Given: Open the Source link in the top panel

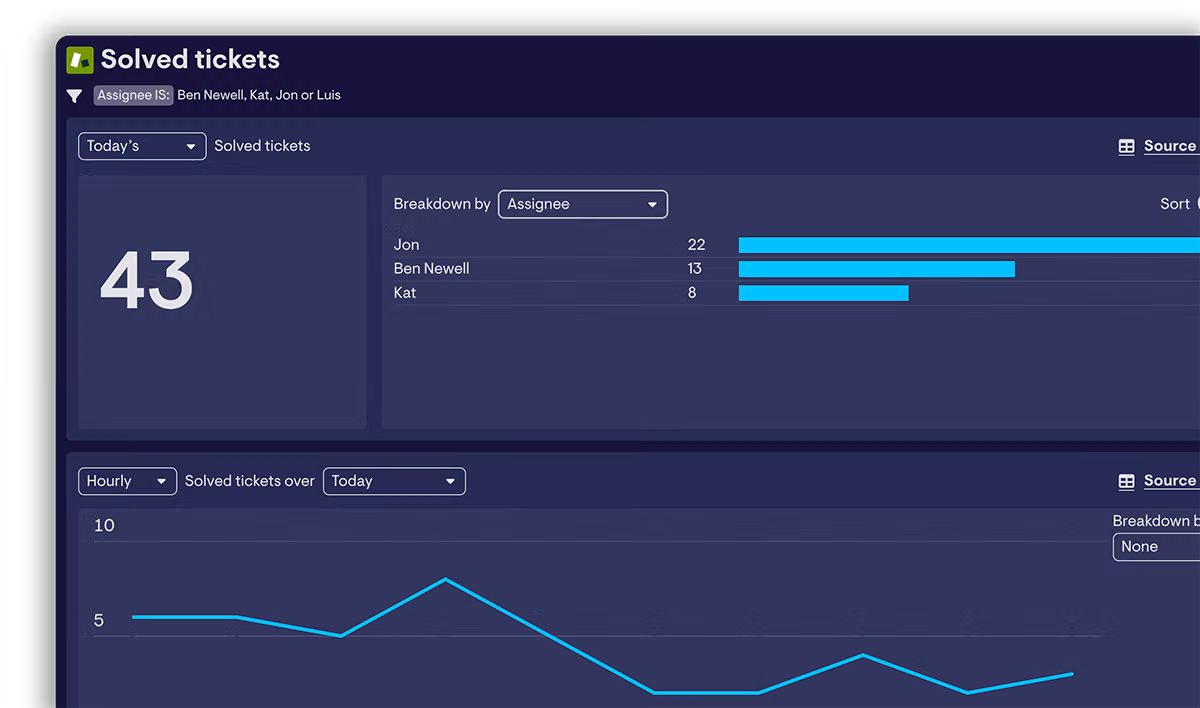Looking at the screenshot, I should 1169,146.
